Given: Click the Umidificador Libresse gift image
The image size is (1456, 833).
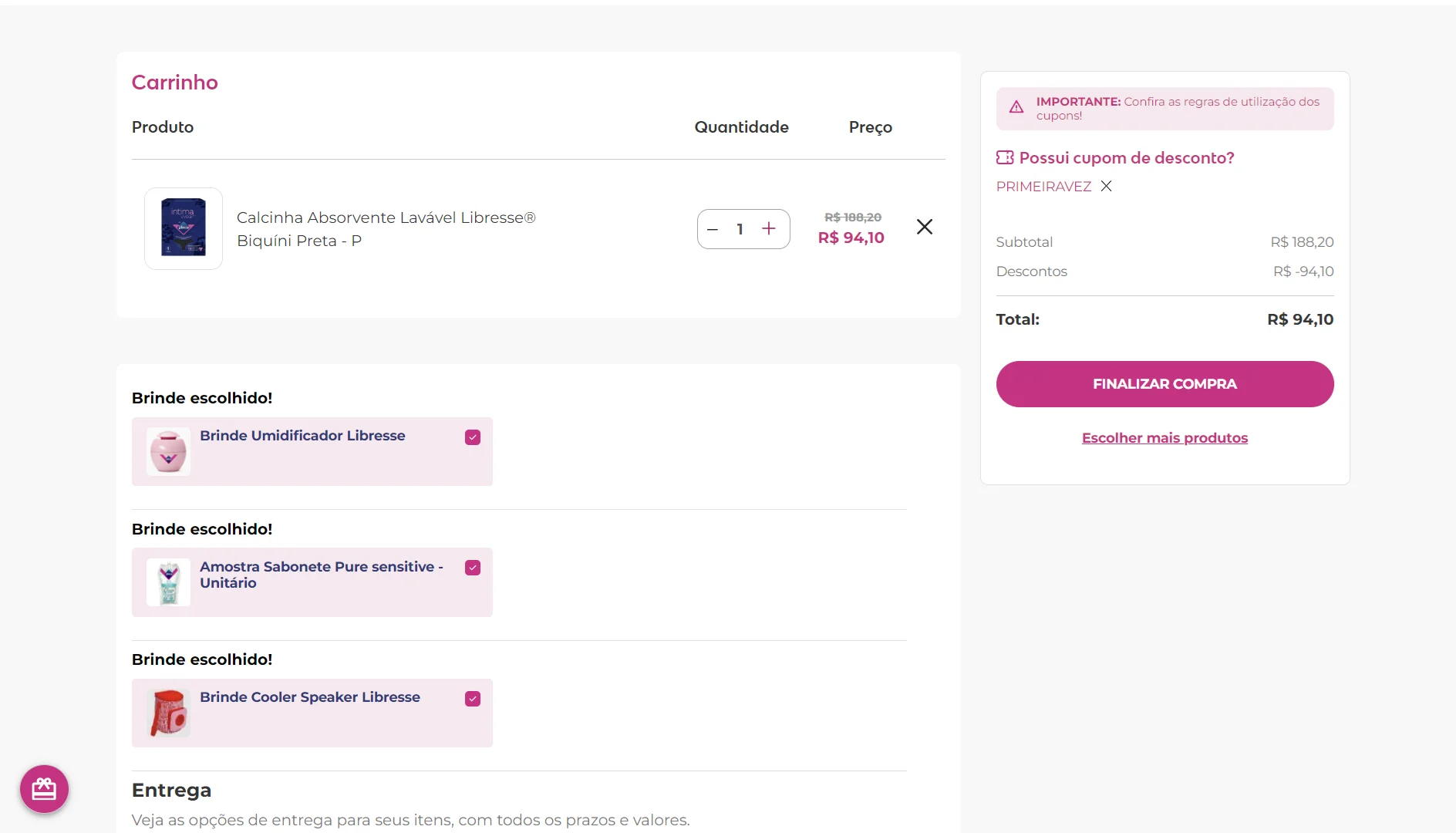Looking at the screenshot, I should click(x=168, y=452).
